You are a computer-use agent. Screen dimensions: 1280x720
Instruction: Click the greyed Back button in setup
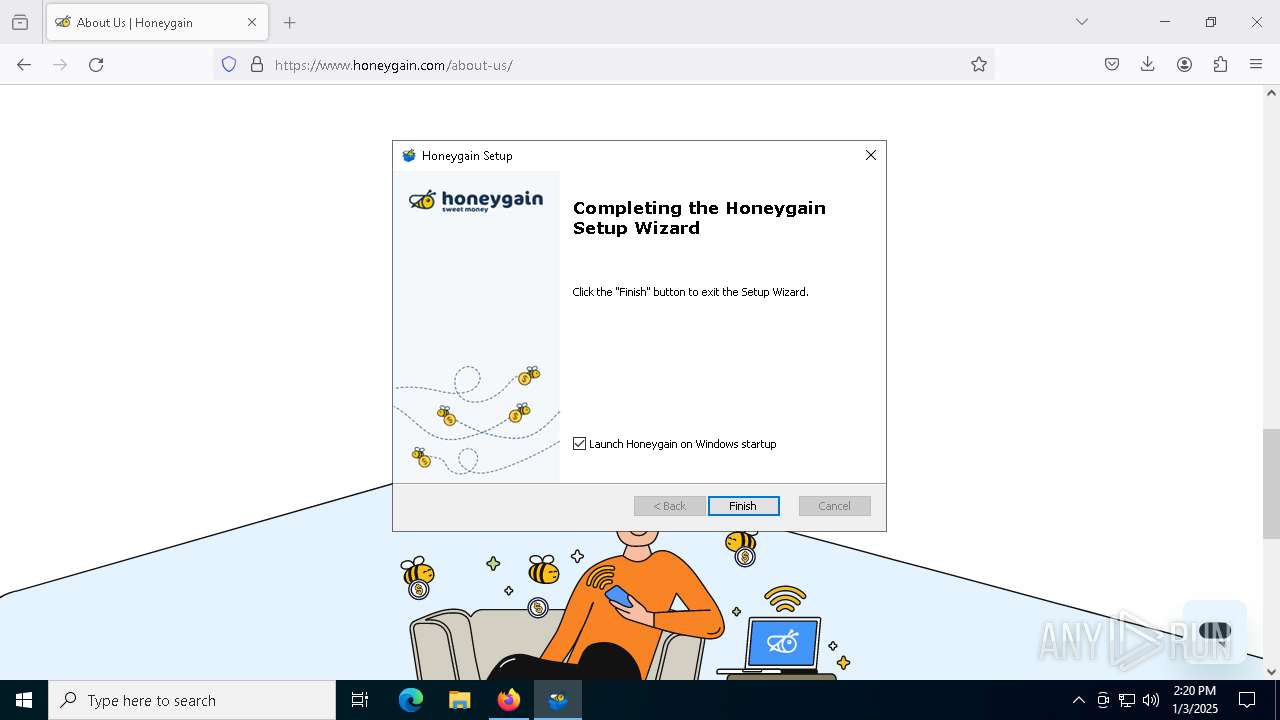pyautogui.click(x=670, y=506)
